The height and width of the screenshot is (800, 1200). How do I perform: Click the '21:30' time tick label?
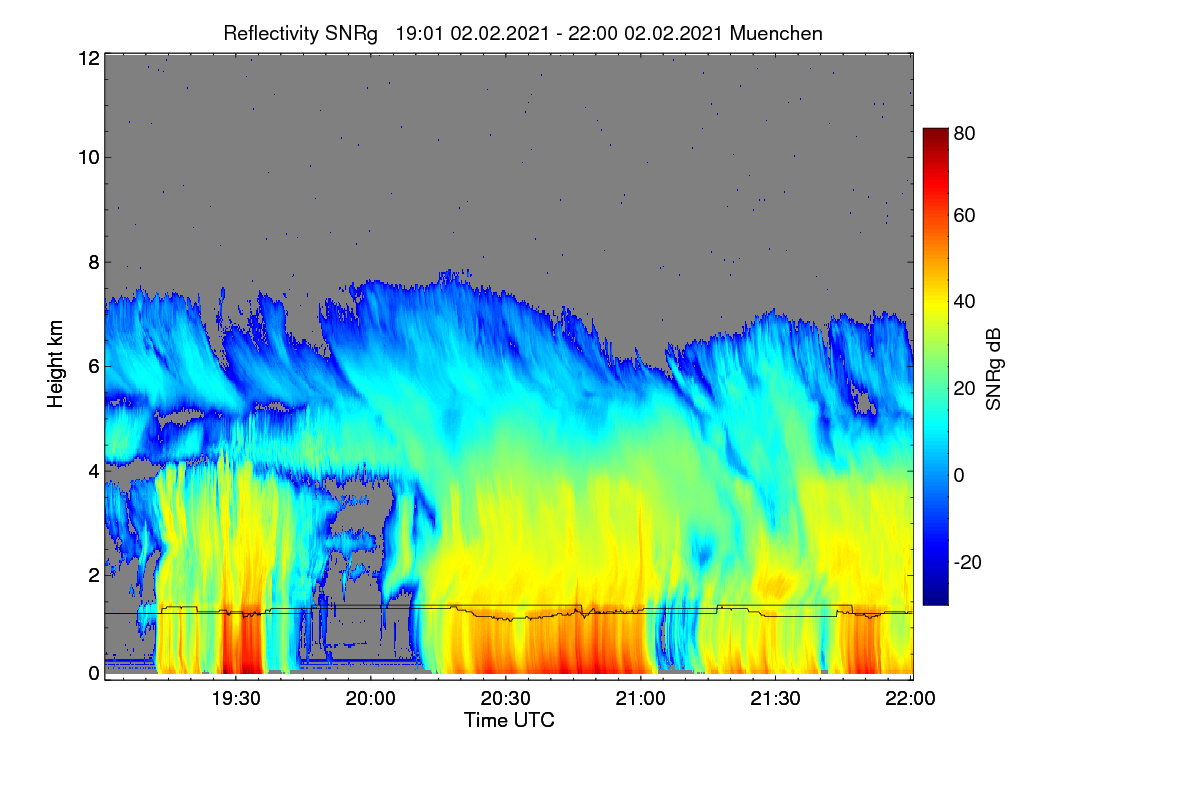[776, 699]
